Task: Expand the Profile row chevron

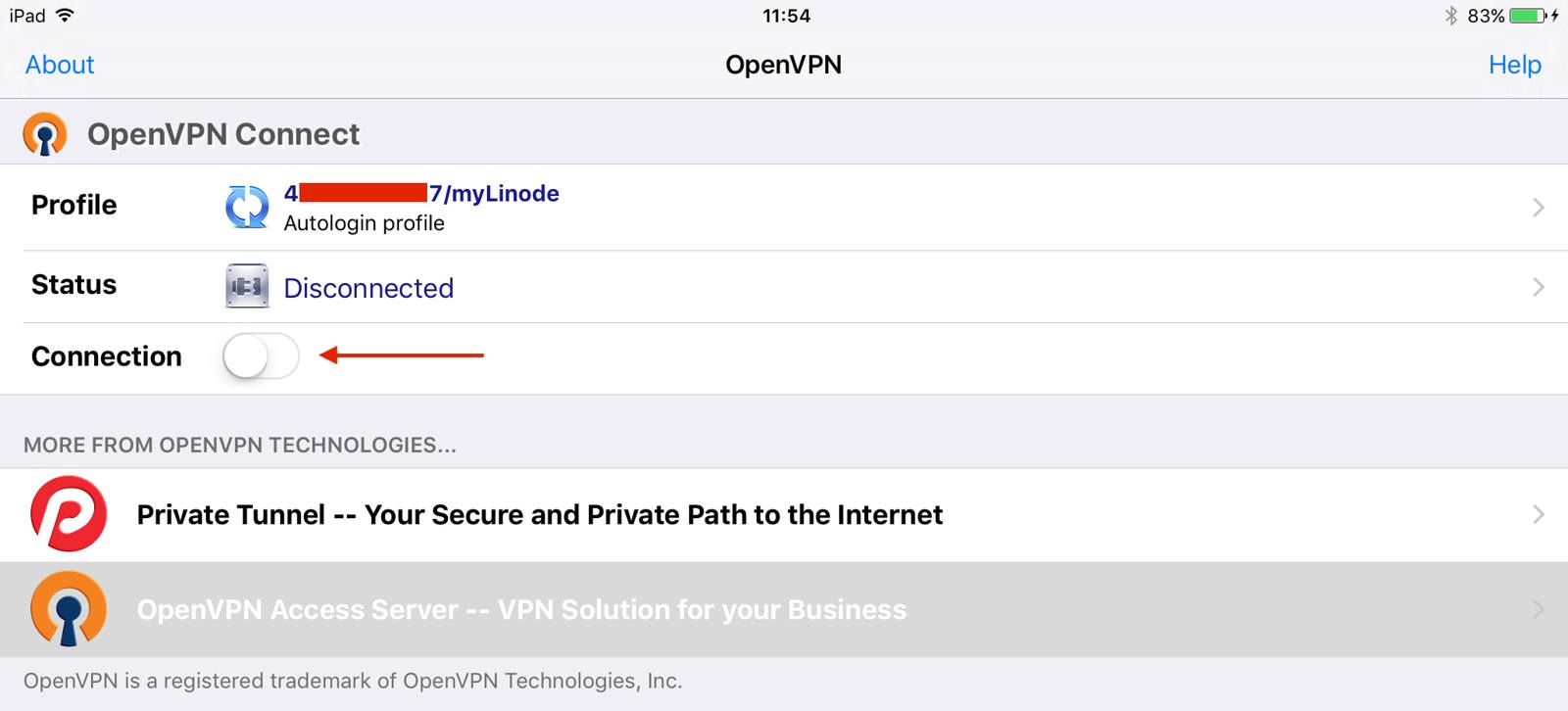Action: (x=1540, y=207)
